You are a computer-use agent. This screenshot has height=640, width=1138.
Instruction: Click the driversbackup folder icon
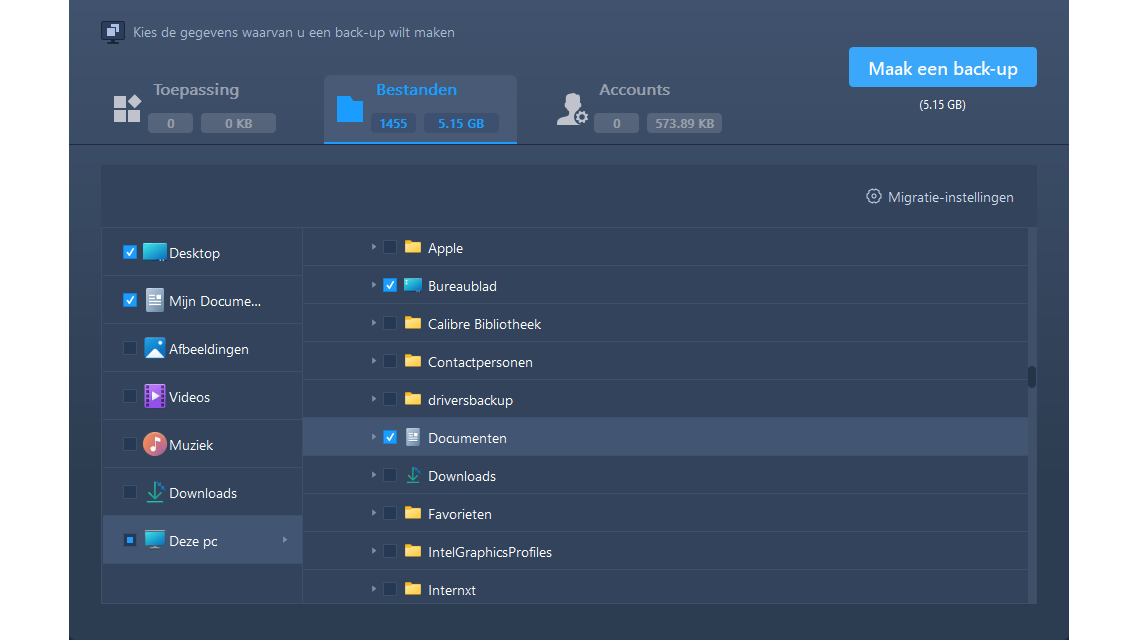click(413, 398)
